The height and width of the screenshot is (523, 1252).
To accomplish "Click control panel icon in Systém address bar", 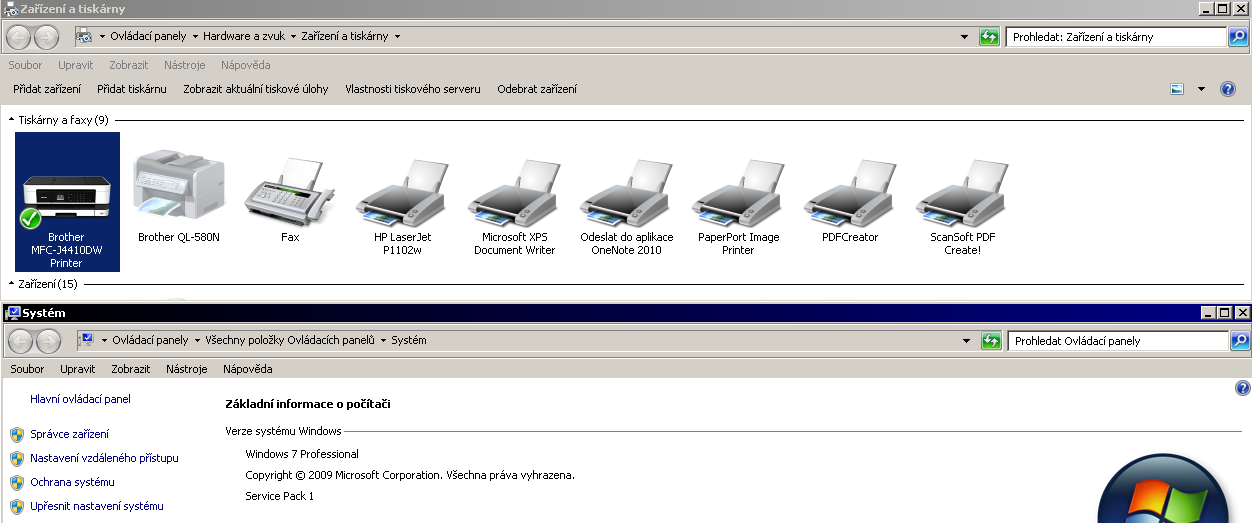I will pyautogui.click(x=86, y=340).
